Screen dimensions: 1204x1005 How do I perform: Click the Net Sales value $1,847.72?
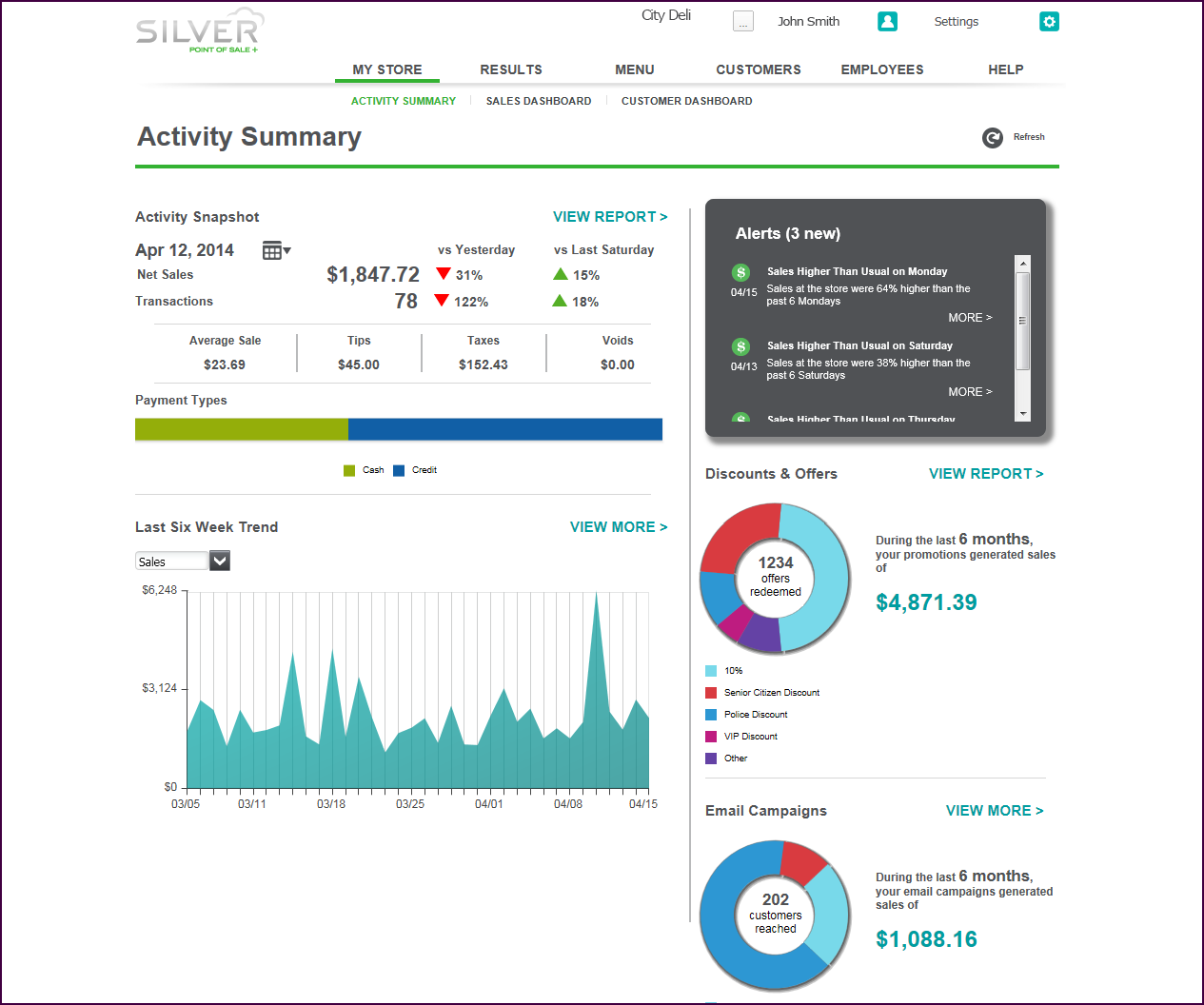pos(373,275)
